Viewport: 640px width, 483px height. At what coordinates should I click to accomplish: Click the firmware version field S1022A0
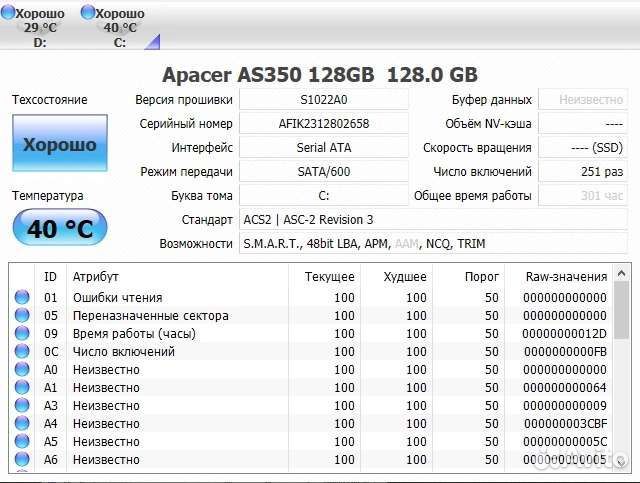324,99
